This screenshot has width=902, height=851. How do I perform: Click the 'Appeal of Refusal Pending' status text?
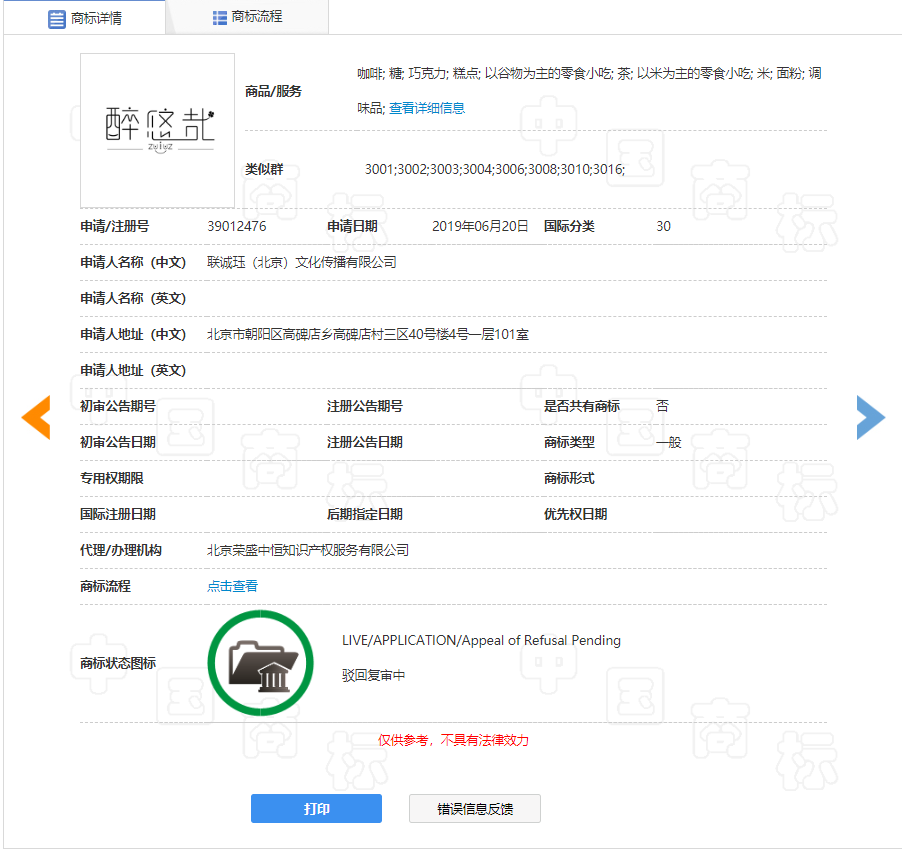(x=481, y=640)
